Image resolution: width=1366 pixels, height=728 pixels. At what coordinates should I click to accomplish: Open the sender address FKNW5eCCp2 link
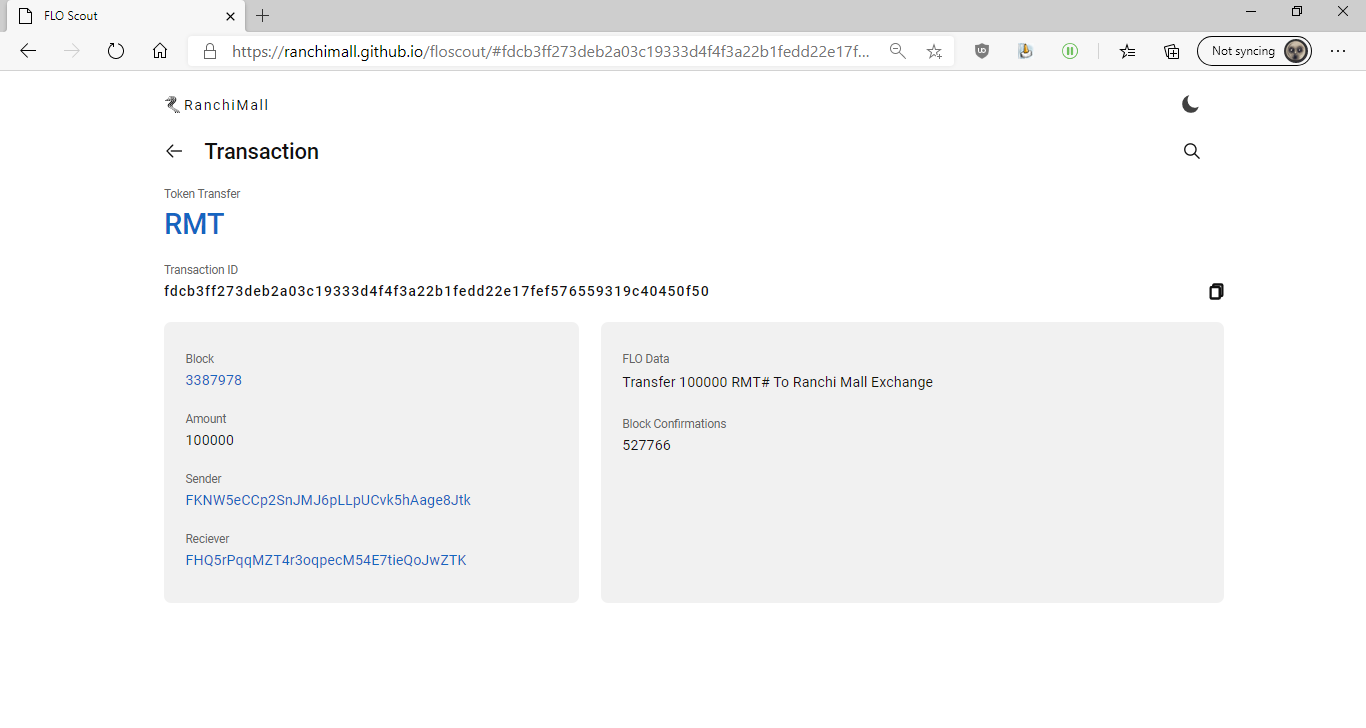[x=328, y=500]
